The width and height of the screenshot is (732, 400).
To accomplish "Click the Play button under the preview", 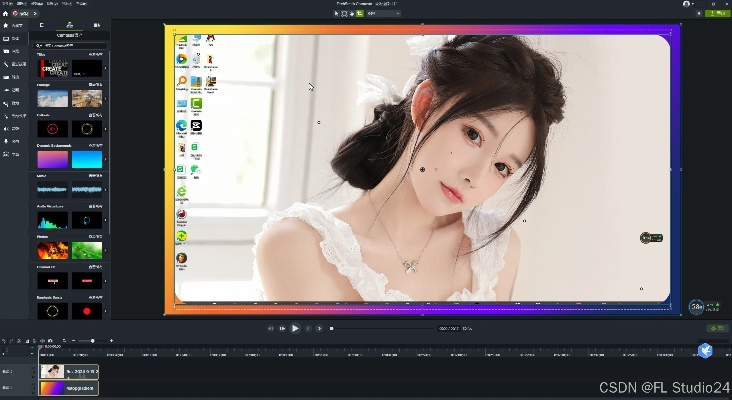I will pyautogui.click(x=295, y=328).
